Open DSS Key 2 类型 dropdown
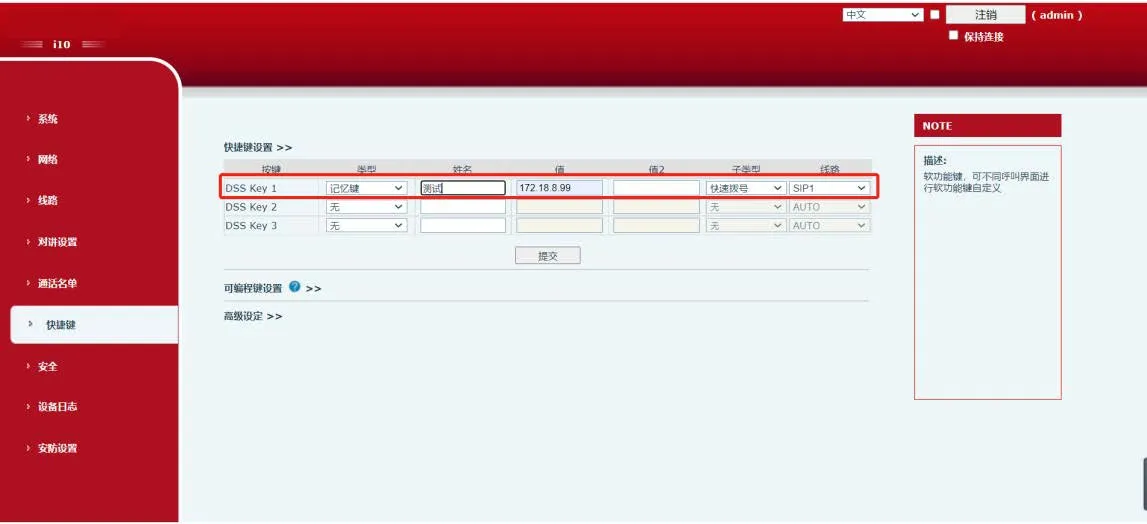Screen dimensions: 1147x524 [x=367, y=207]
